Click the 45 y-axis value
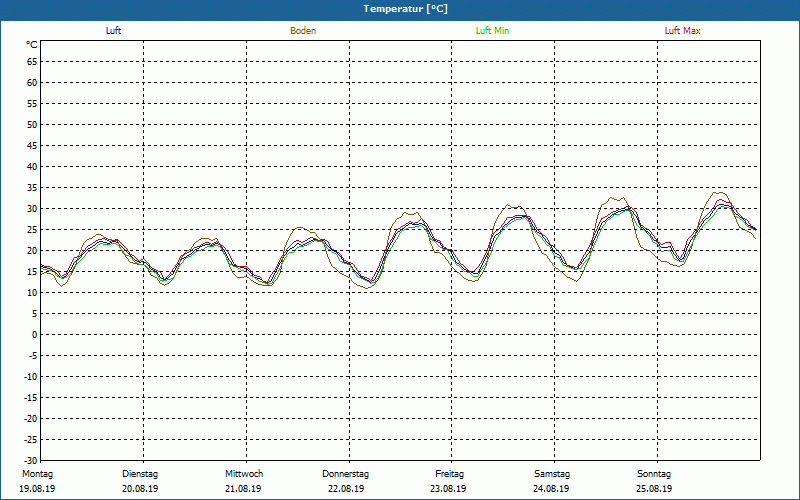The image size is (800, 500). point(32,145)
